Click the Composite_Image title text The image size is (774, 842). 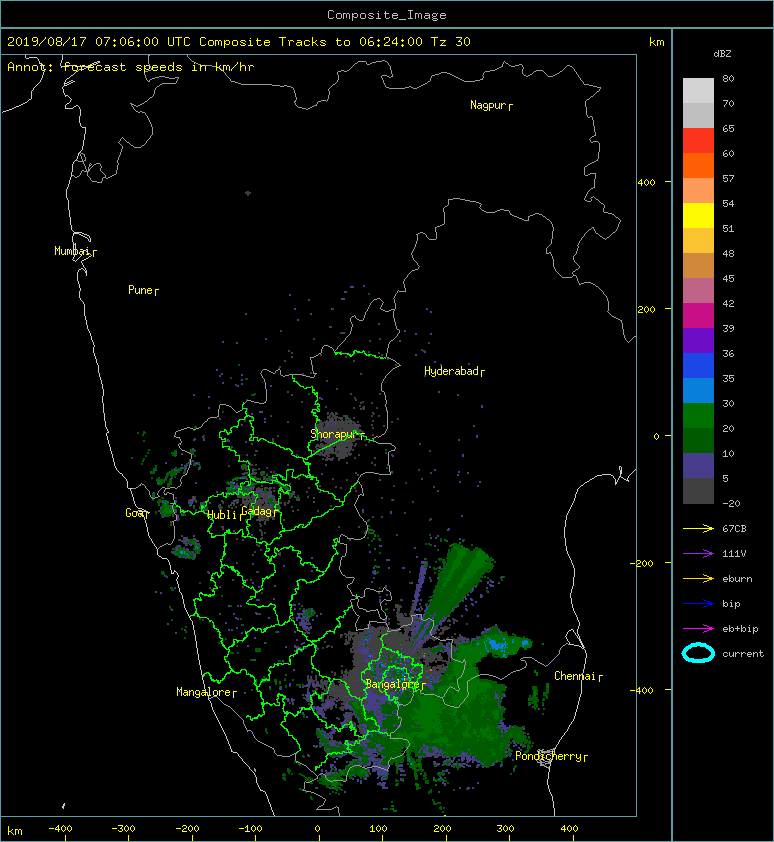[x=387, y=15]
